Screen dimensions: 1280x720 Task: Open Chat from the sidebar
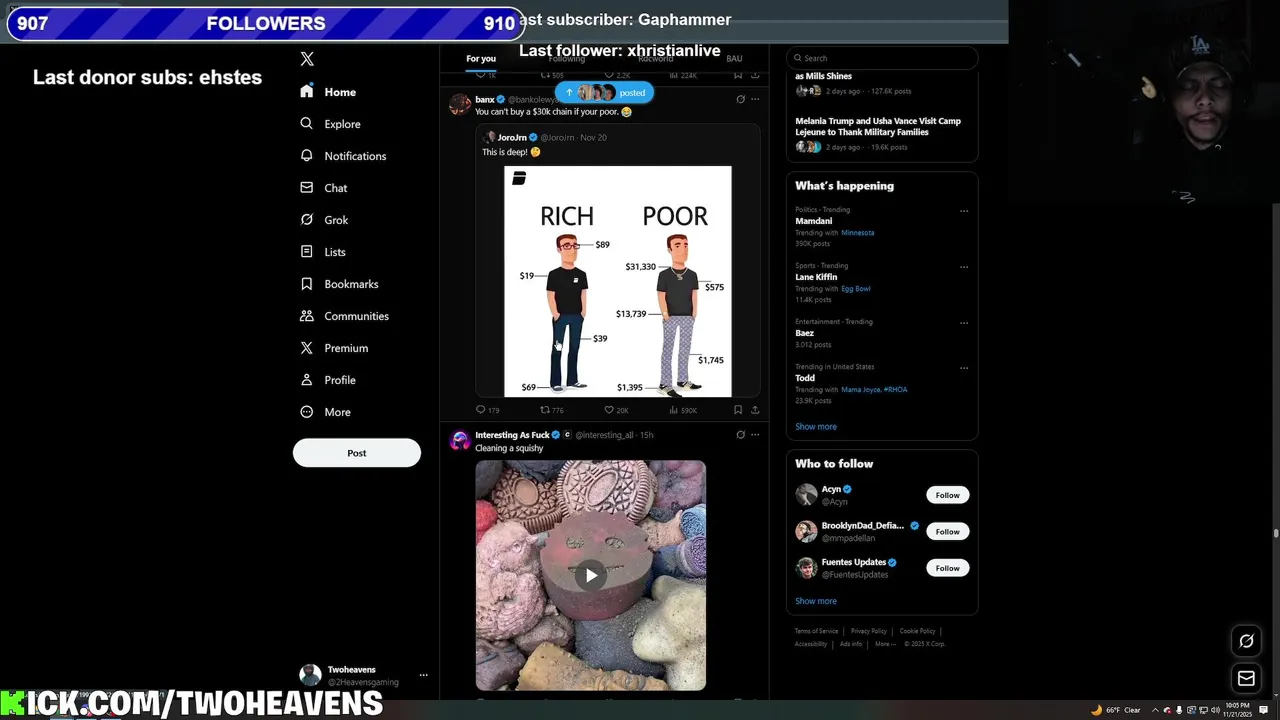coord(323,188)
